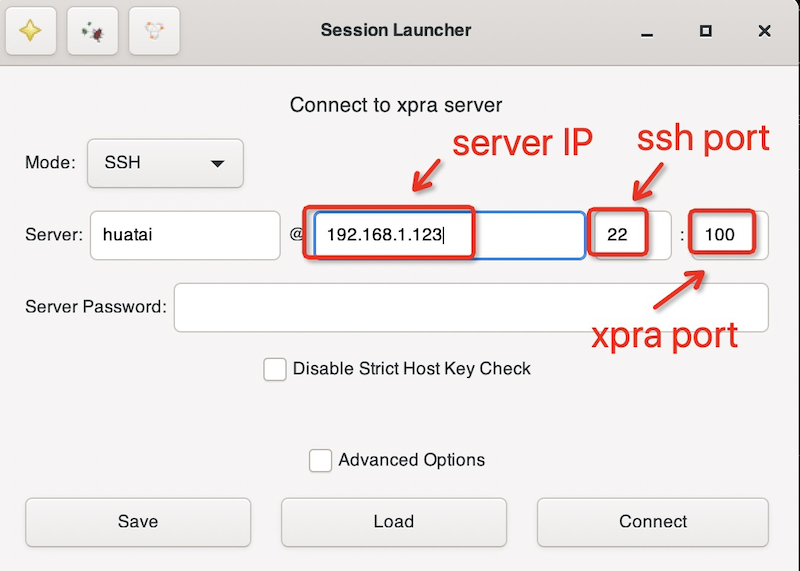Click the Server Password input box
Screen dimensions: 800x571
pyautogui.click(x=470, y=307)
